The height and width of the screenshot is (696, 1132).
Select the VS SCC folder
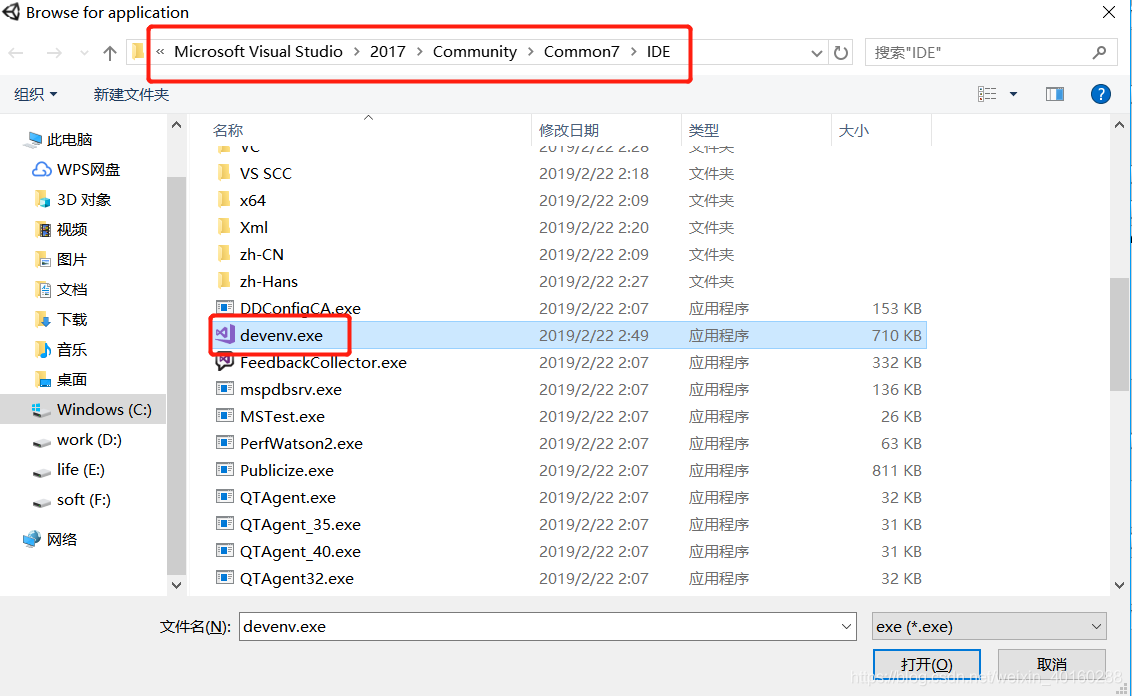tap(266, 173)
